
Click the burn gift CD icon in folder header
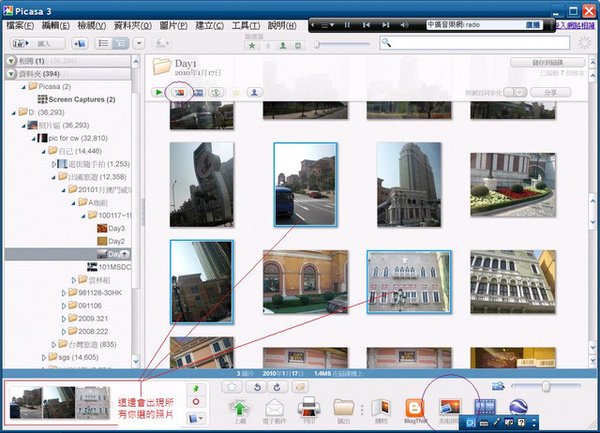point(216,92)
